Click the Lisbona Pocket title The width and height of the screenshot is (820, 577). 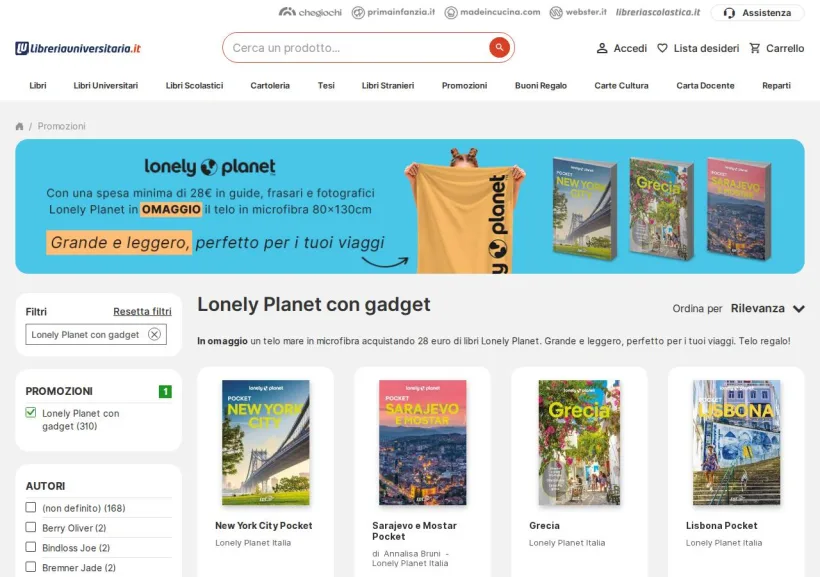pos(721,526)
